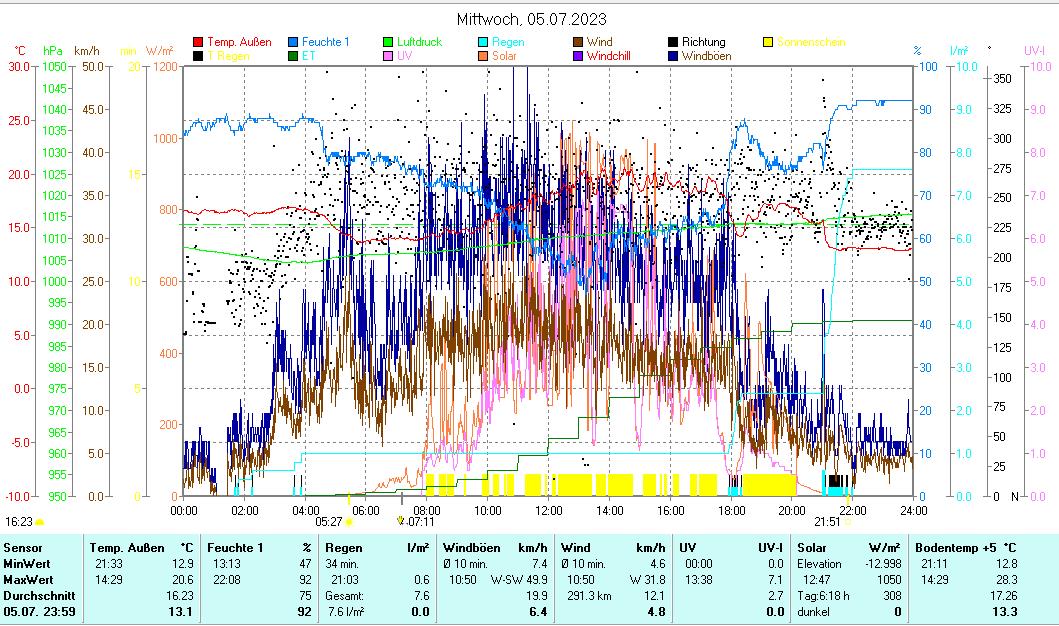1059x626 pixels.
Task: Click the UV-I axis label at top right
Action: point(1034,51)
